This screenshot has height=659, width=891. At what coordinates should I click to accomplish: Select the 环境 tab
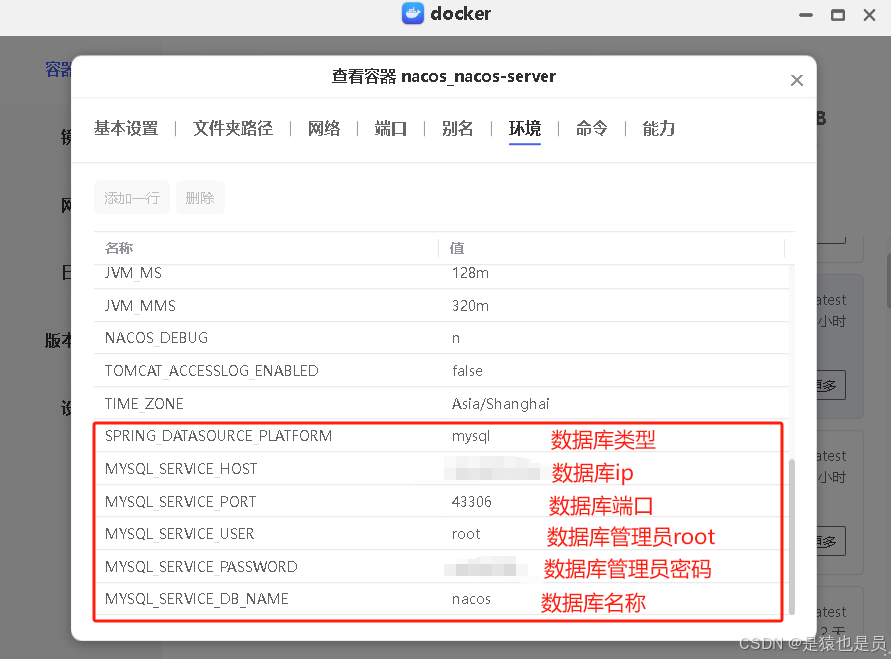pyautogui.click(x=524, y=128)
